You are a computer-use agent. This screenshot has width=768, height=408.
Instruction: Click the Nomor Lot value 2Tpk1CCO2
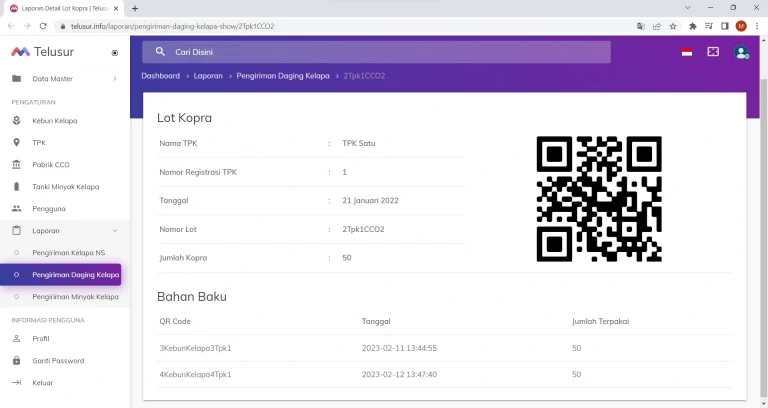tap(363, 229)
